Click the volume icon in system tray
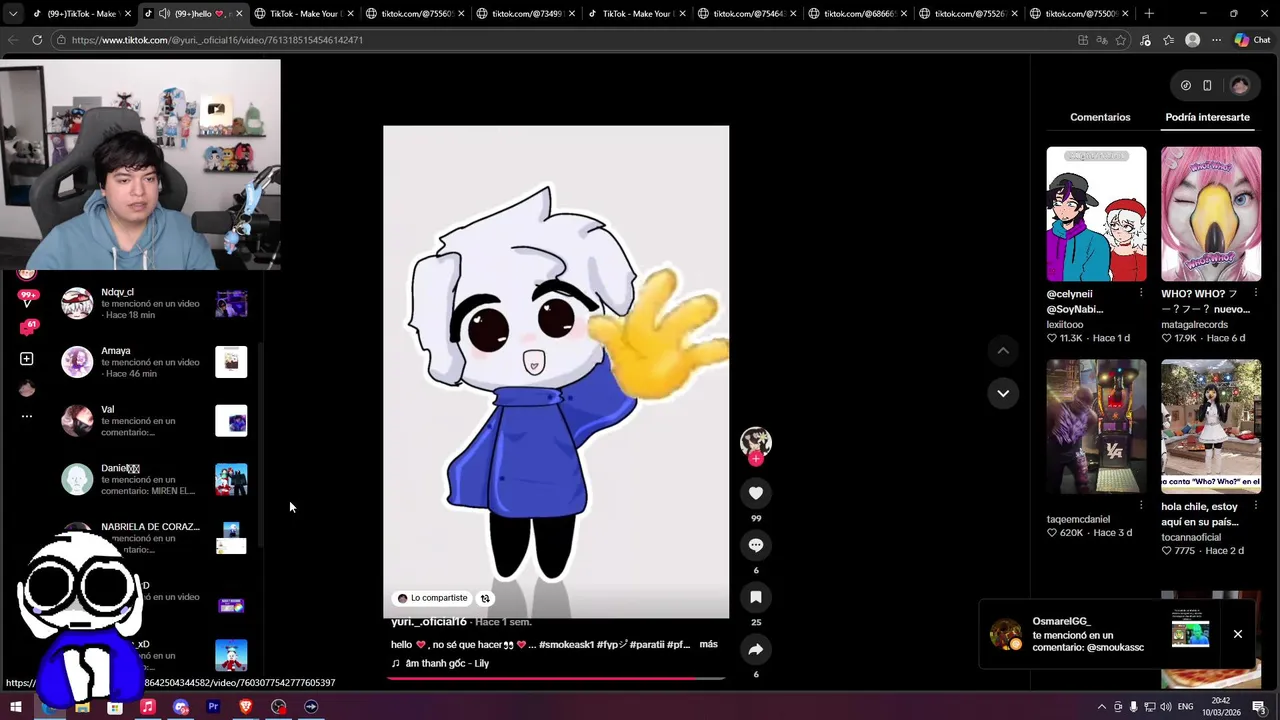The height and width of the screenshot is (720, 1280). click(1165, 707)
